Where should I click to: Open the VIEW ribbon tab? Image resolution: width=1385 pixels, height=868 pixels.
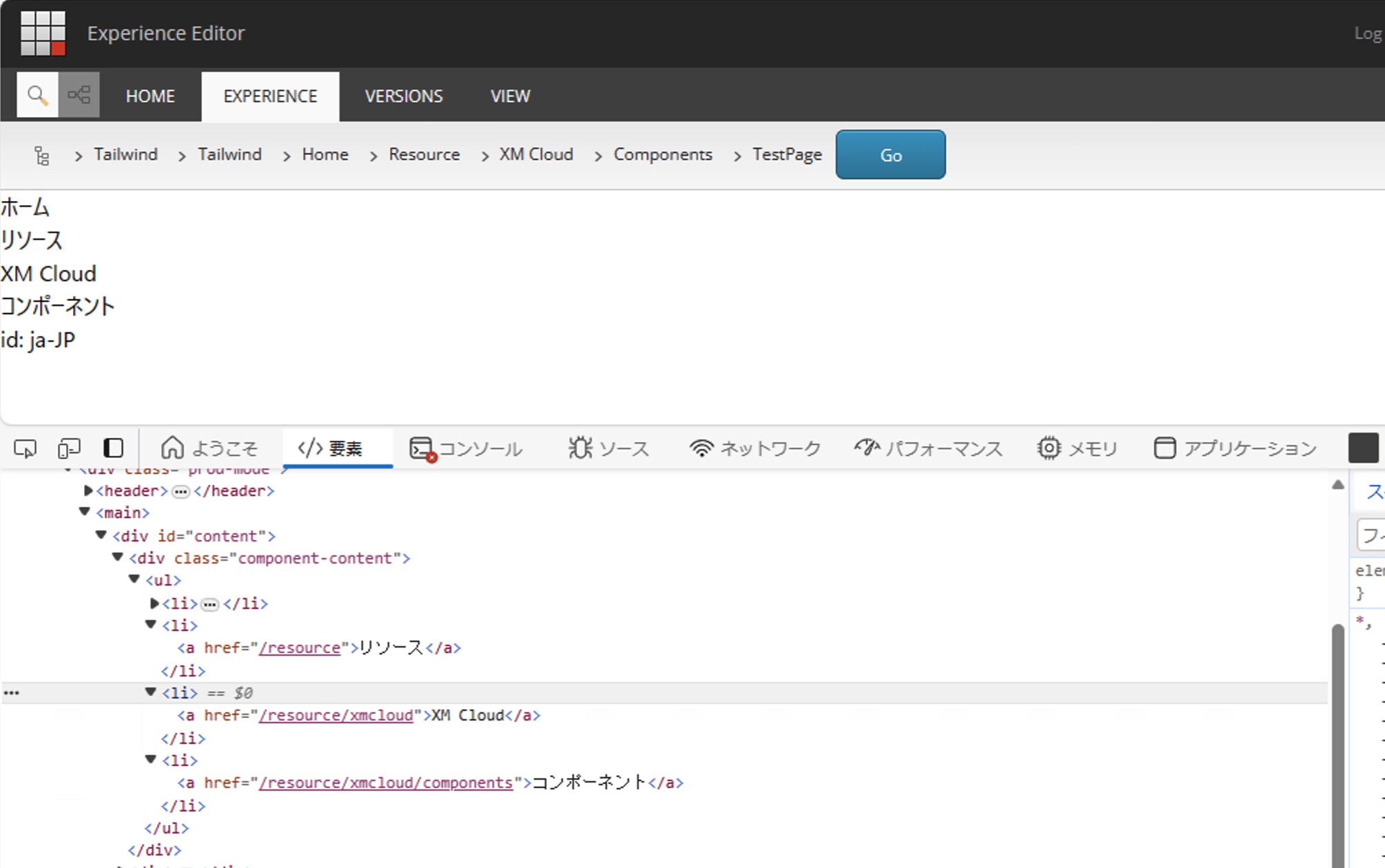coord(511,96)
